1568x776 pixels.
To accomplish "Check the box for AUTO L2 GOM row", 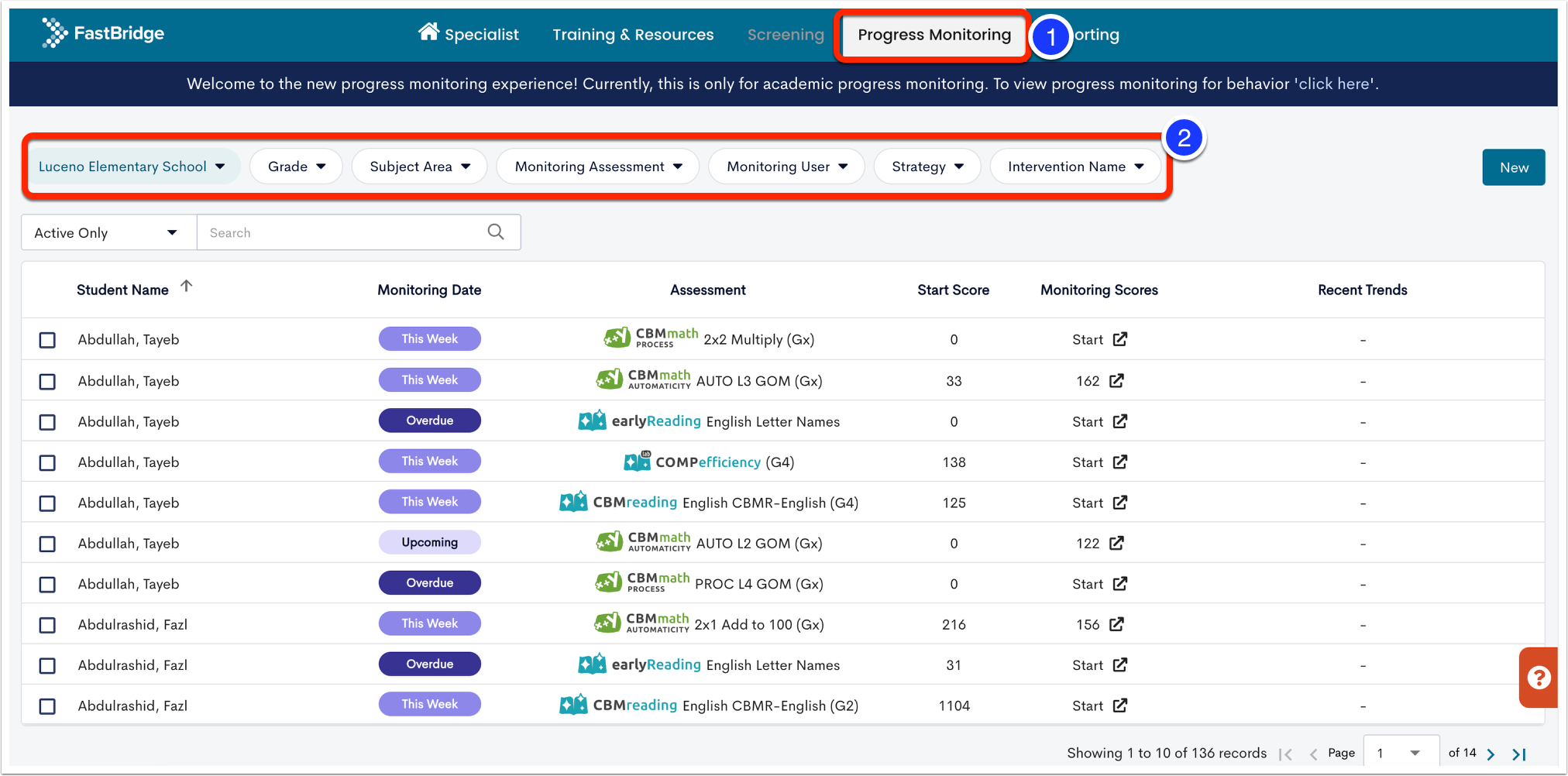I will (47, 544).
